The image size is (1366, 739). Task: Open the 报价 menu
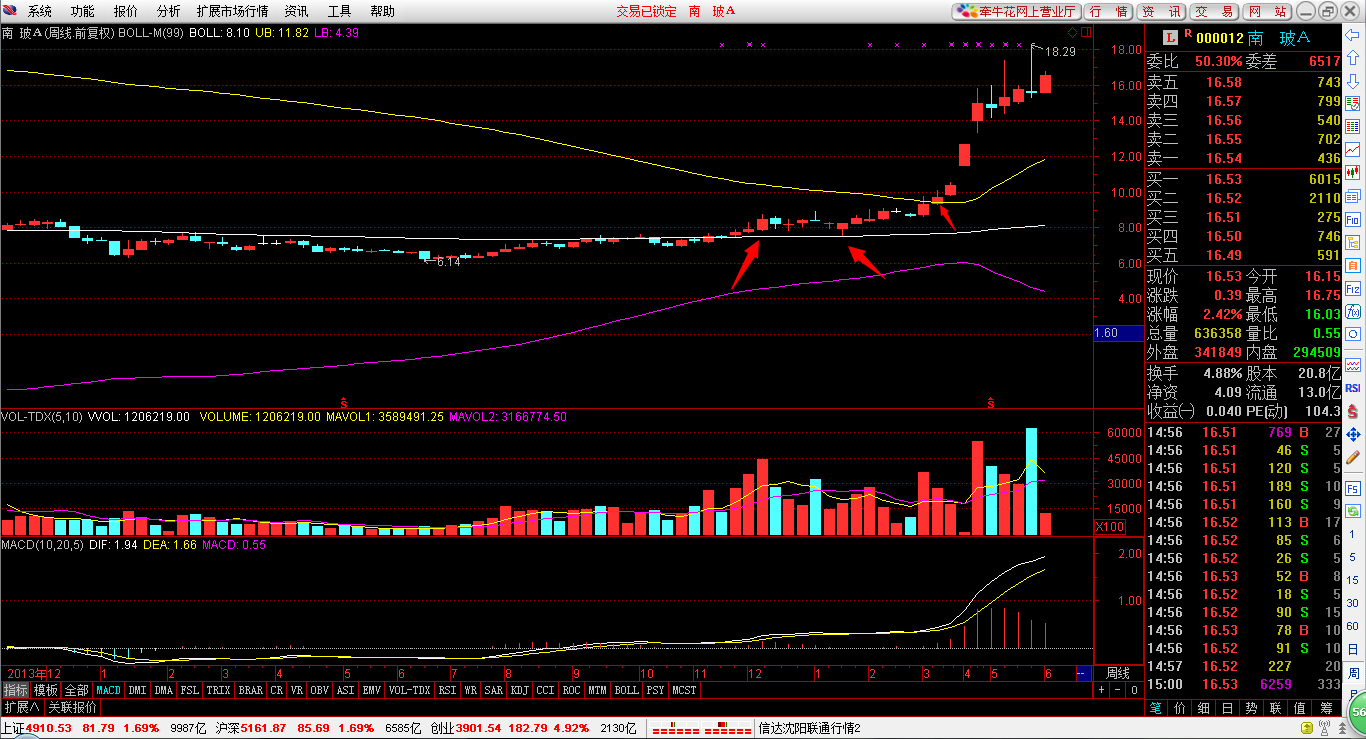[x=126, y=11]
